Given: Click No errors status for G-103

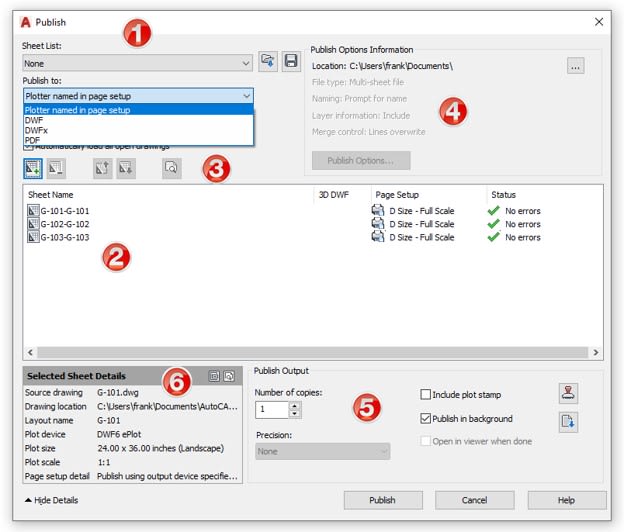Looking at the screenshot, I should [x=523, y=237].
